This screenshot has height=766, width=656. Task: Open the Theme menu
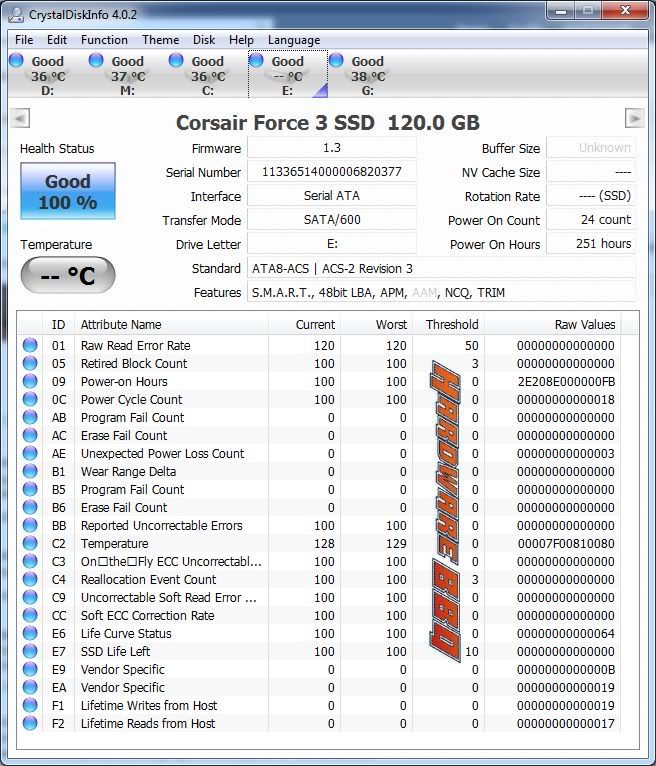[160, 40]
